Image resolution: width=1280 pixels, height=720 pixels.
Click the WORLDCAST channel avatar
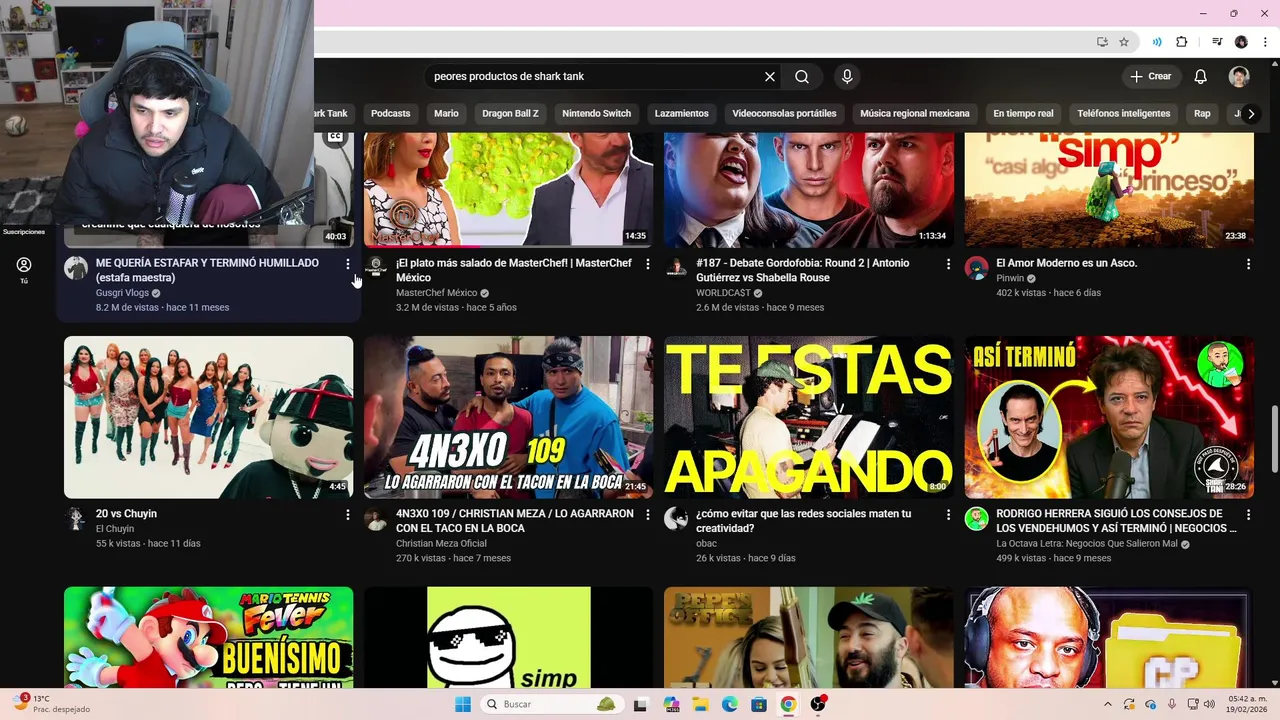point(676,268)
